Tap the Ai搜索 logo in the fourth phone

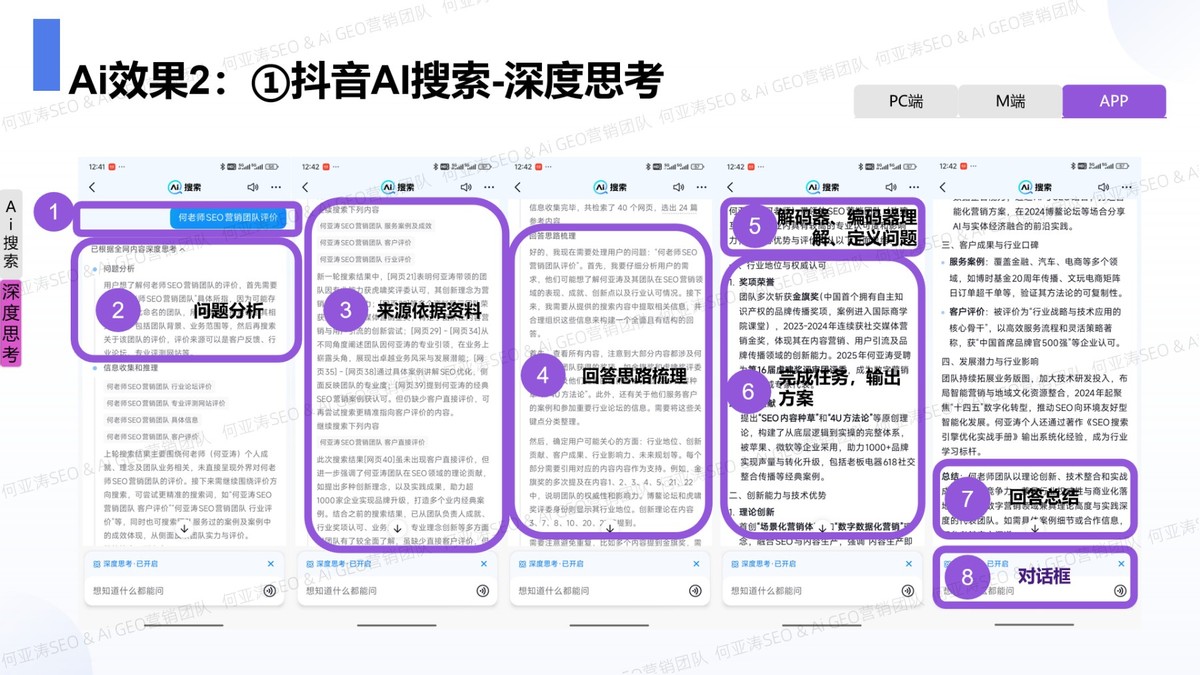[x=822, y=187]
